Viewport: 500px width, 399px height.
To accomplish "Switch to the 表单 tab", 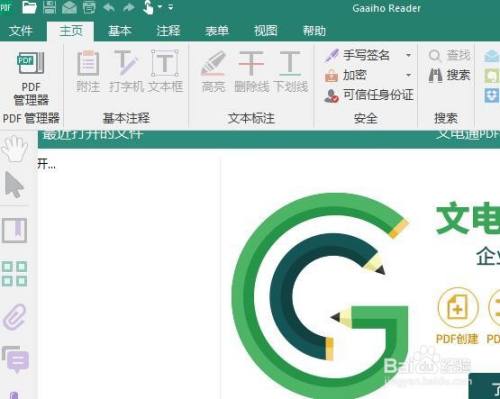I will coord(217,31).
